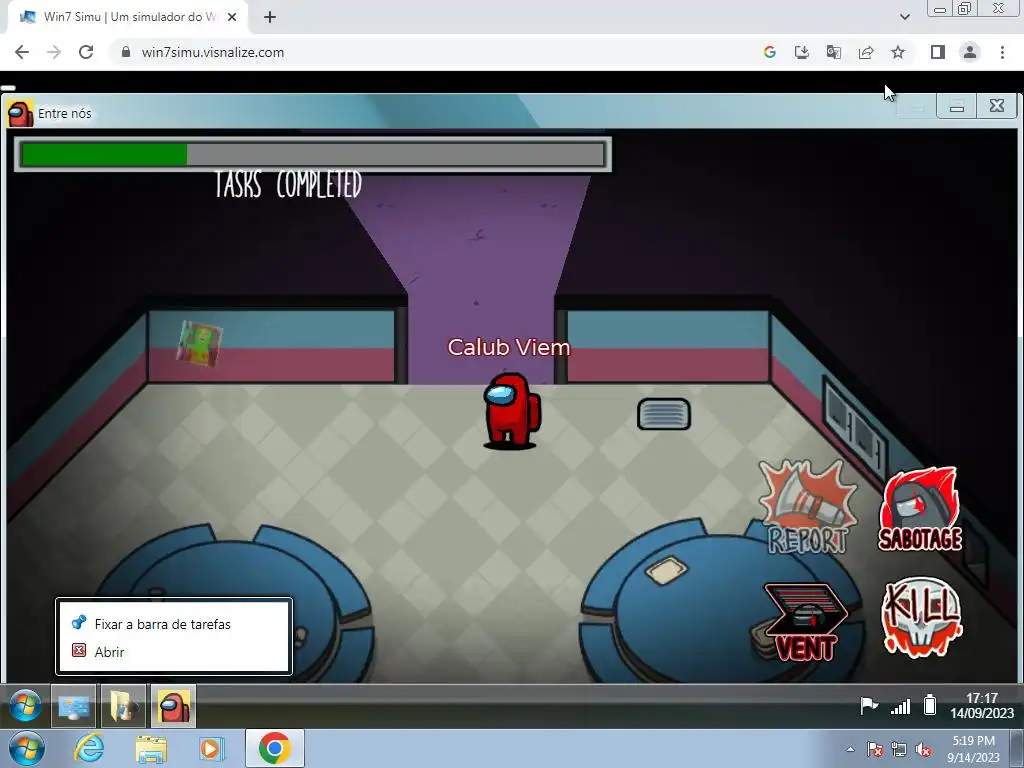The width and height of the screenshot is (1024, 768).
Task: Click the battery tray icon in simulator
Action: [x=930, y=705]
